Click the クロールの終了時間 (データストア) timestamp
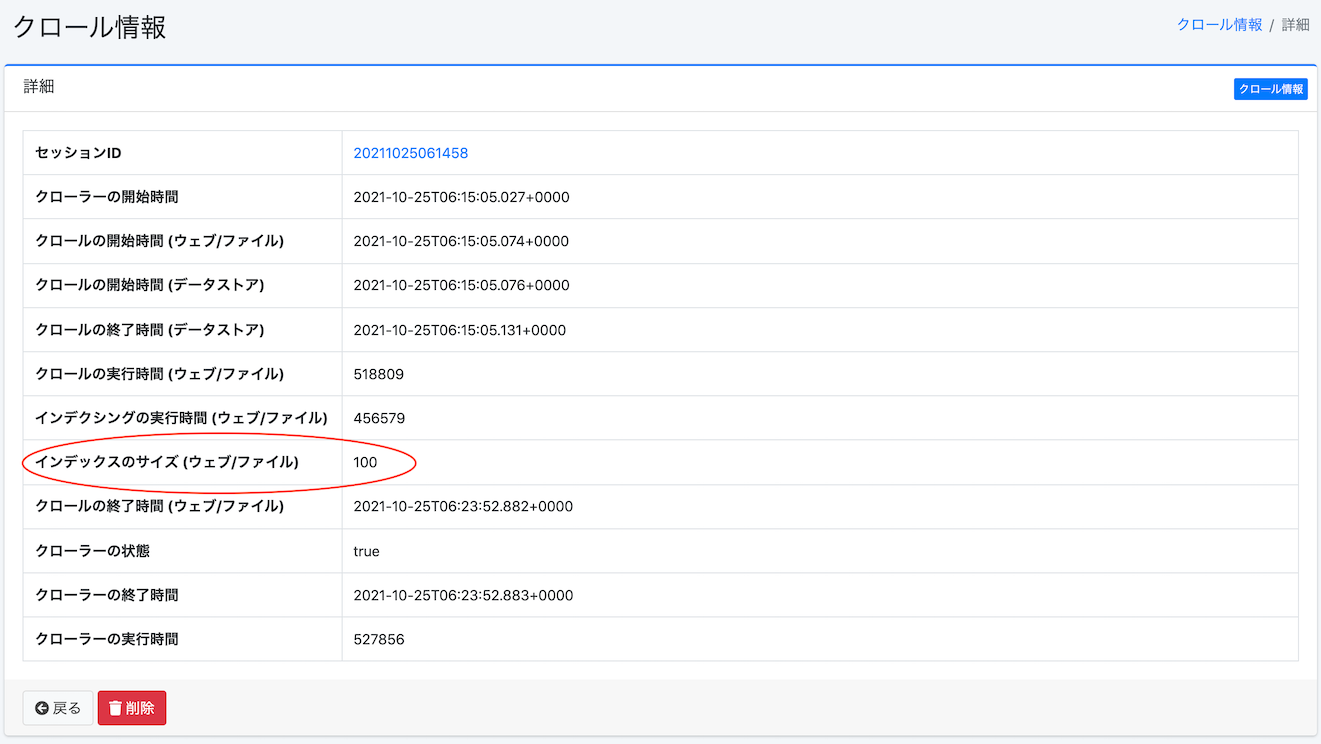This screenshot has height=744, width=1321. point(459,330)
